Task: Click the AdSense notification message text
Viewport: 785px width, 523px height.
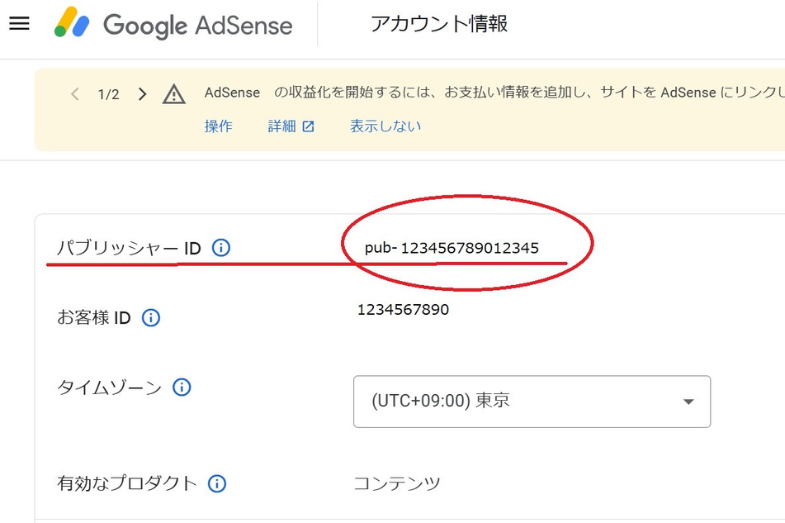Action: (495, 92)
